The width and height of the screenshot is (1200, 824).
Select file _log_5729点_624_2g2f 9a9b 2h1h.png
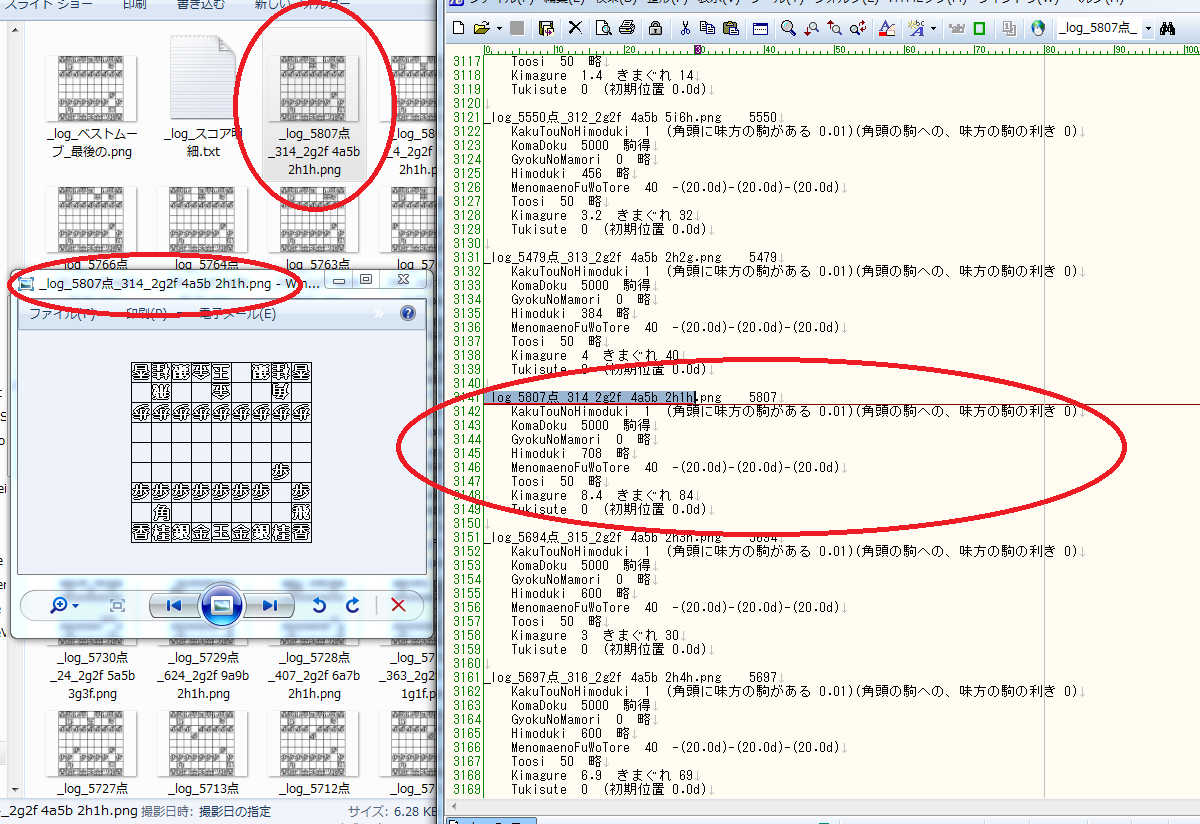(203, 675)
